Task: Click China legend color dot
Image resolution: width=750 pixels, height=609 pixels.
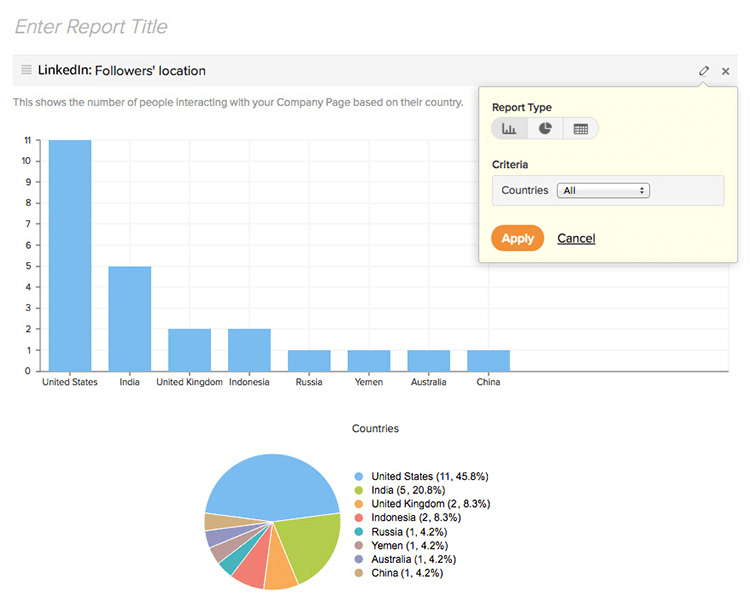Action: [x=359, y=573]
